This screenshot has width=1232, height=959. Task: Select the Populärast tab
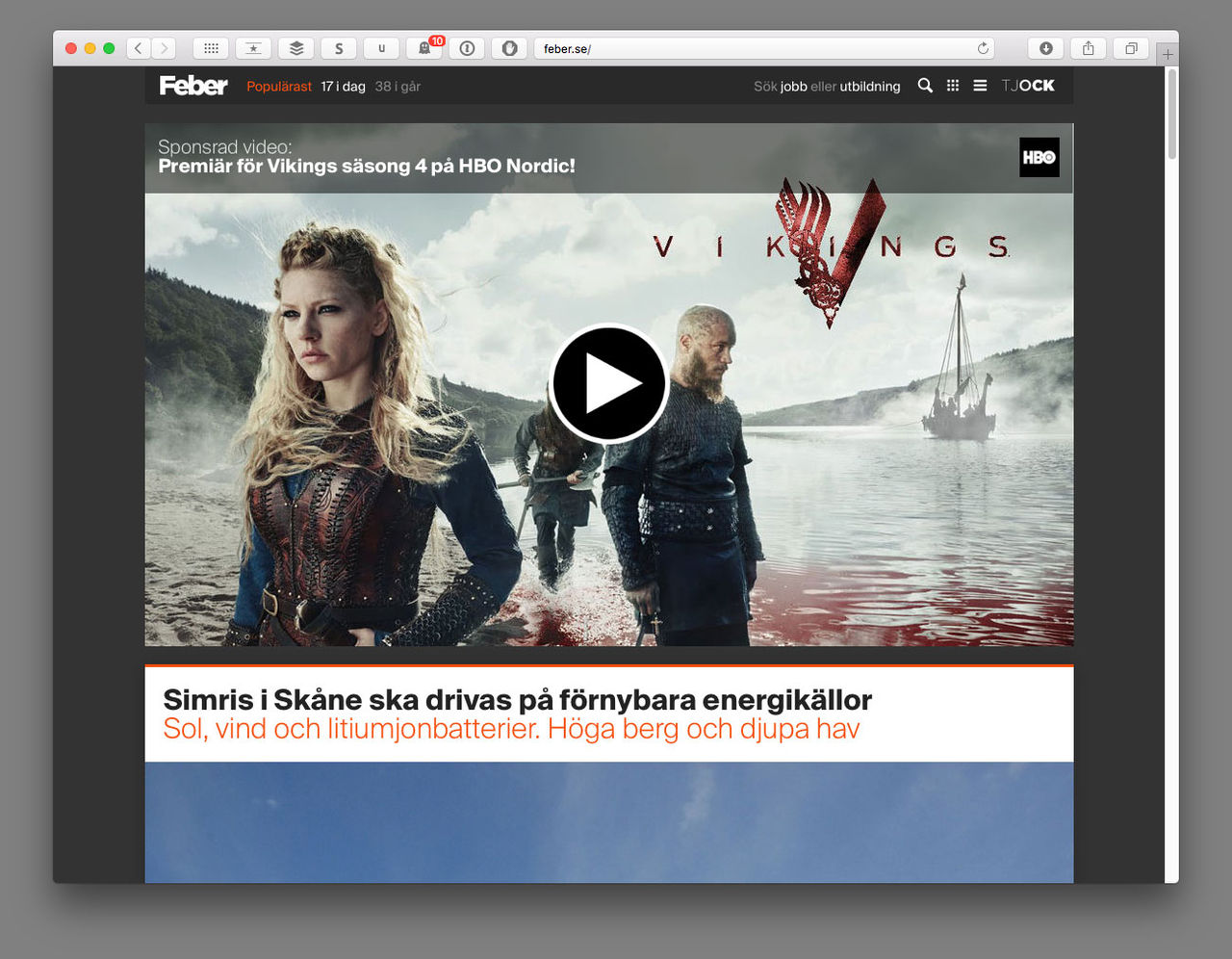[x=279, y=87]
